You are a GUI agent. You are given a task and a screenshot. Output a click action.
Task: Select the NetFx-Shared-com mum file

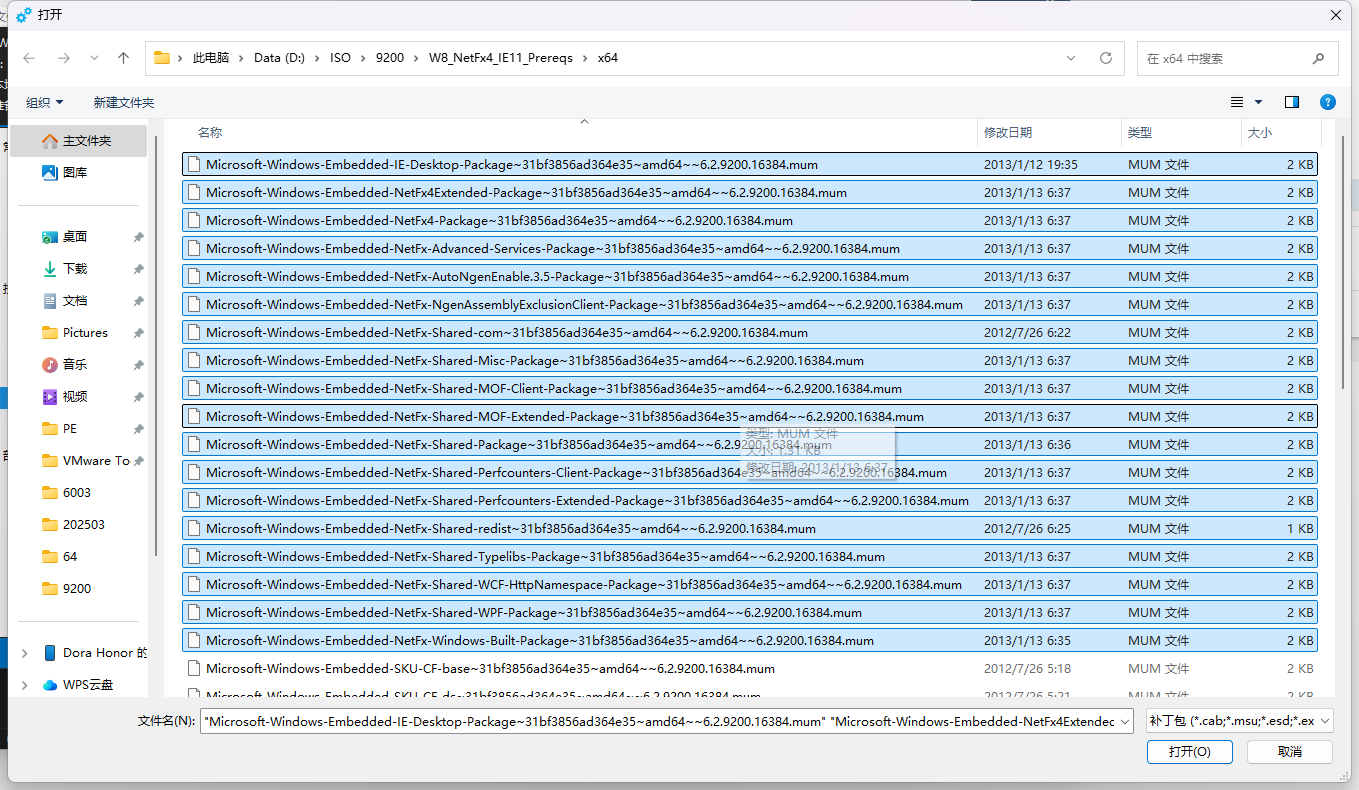750,332
